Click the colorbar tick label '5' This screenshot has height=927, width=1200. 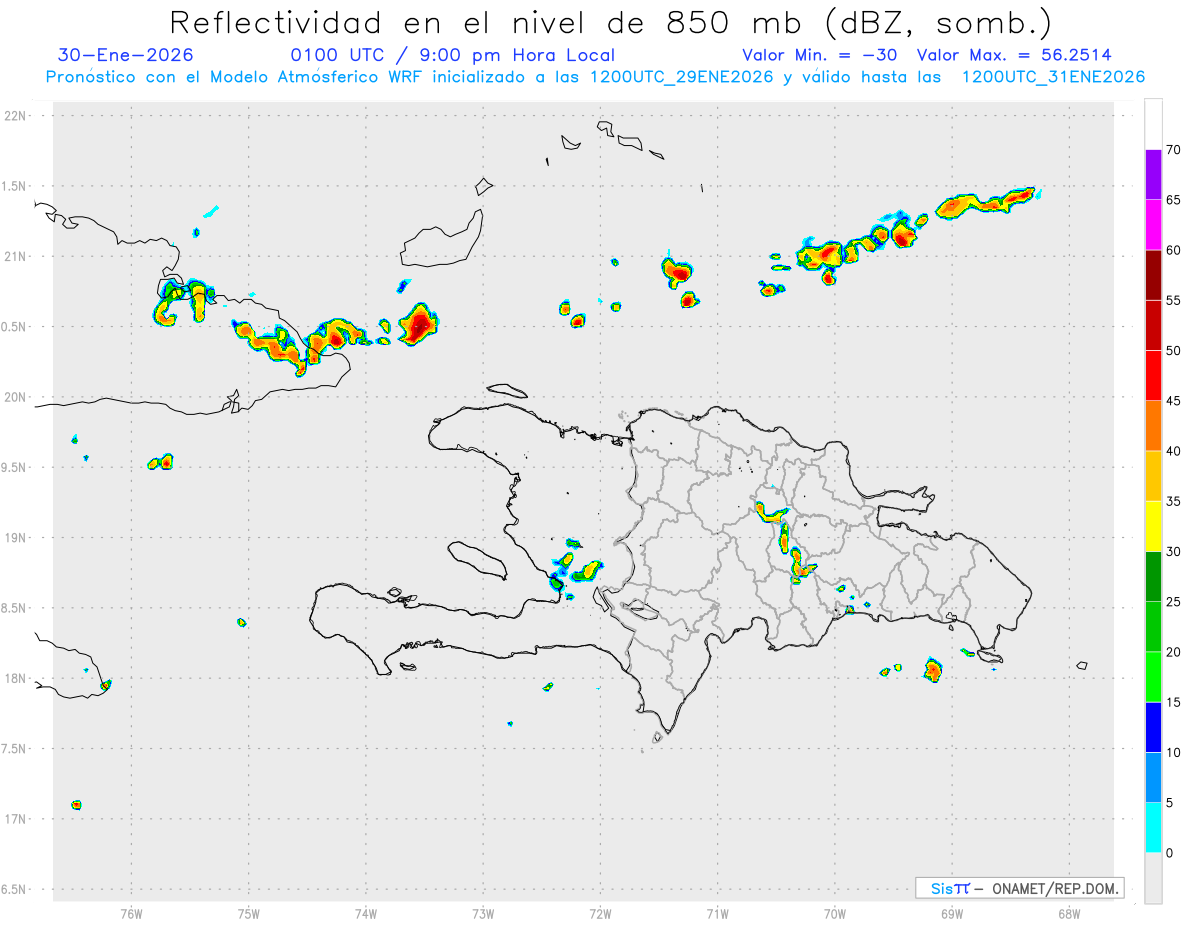click(1169, 803)
